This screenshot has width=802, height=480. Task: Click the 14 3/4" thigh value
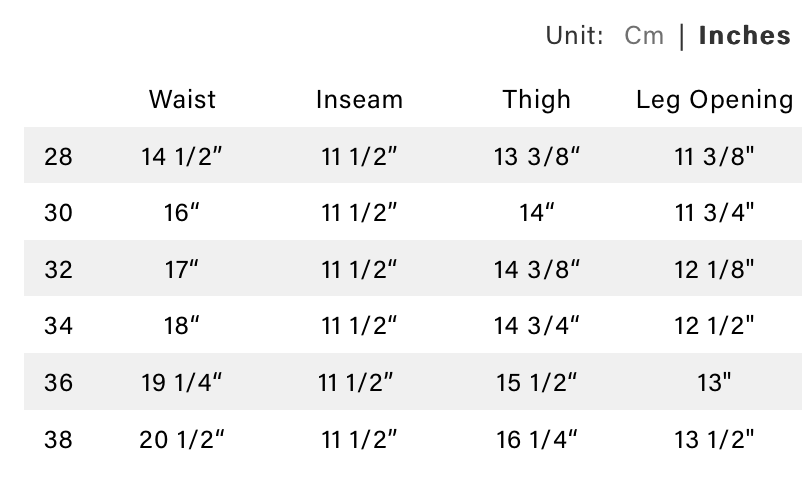pos(537,325)
